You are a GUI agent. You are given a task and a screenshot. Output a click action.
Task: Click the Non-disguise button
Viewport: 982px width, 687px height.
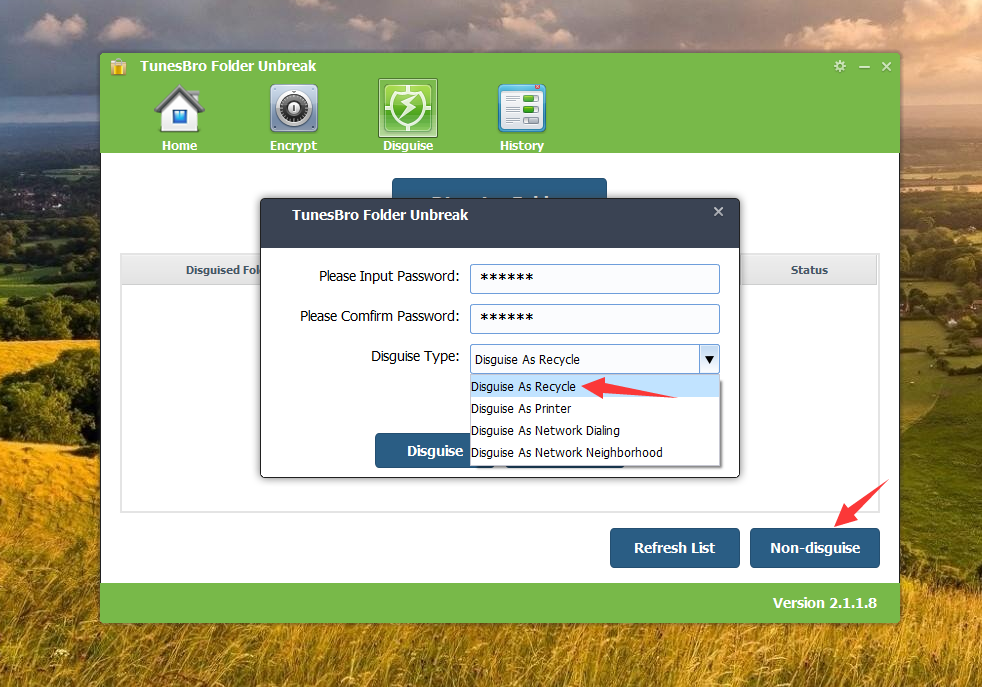pos(815,548)
